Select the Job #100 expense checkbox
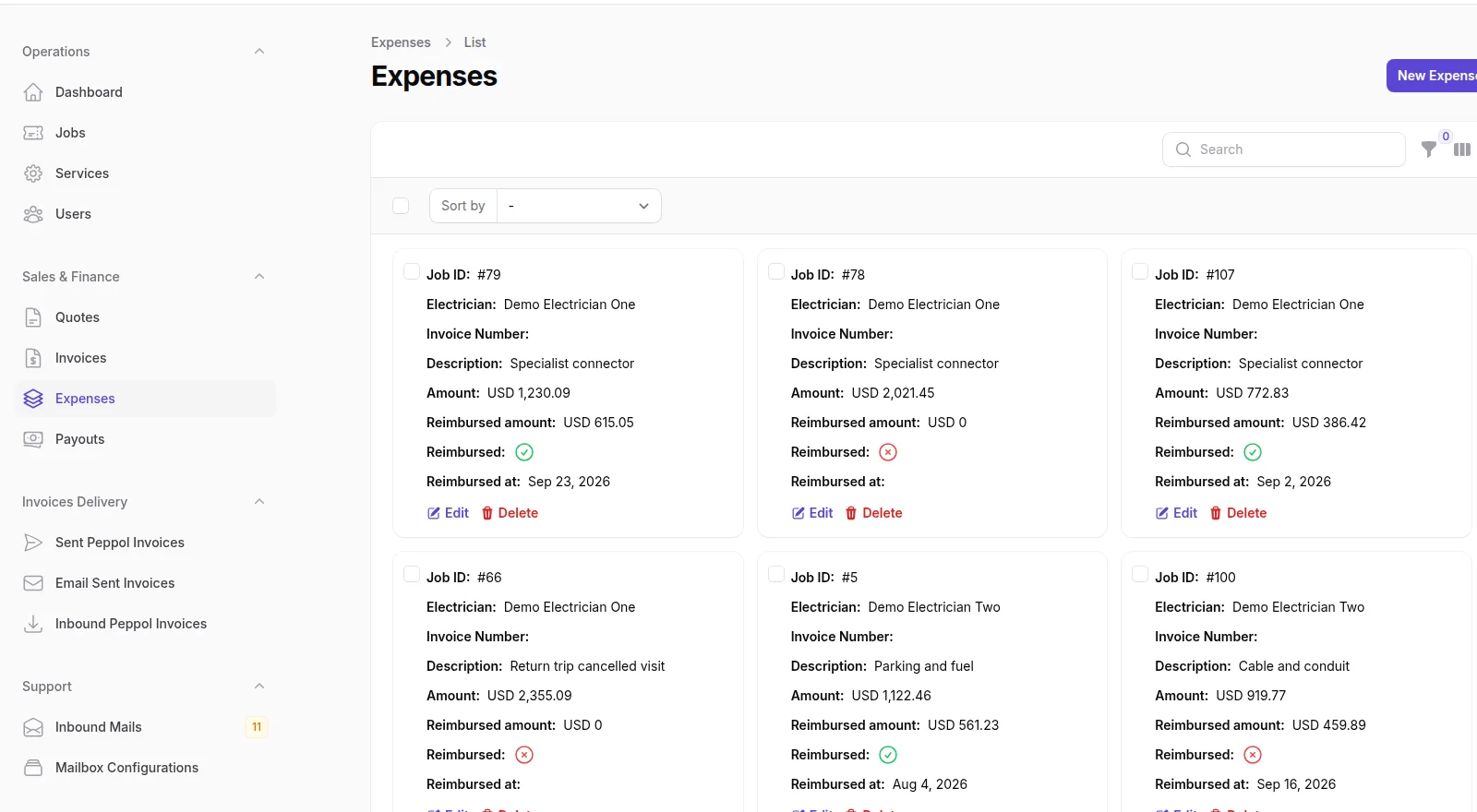1477x812 pixels. coord(1140,574)
